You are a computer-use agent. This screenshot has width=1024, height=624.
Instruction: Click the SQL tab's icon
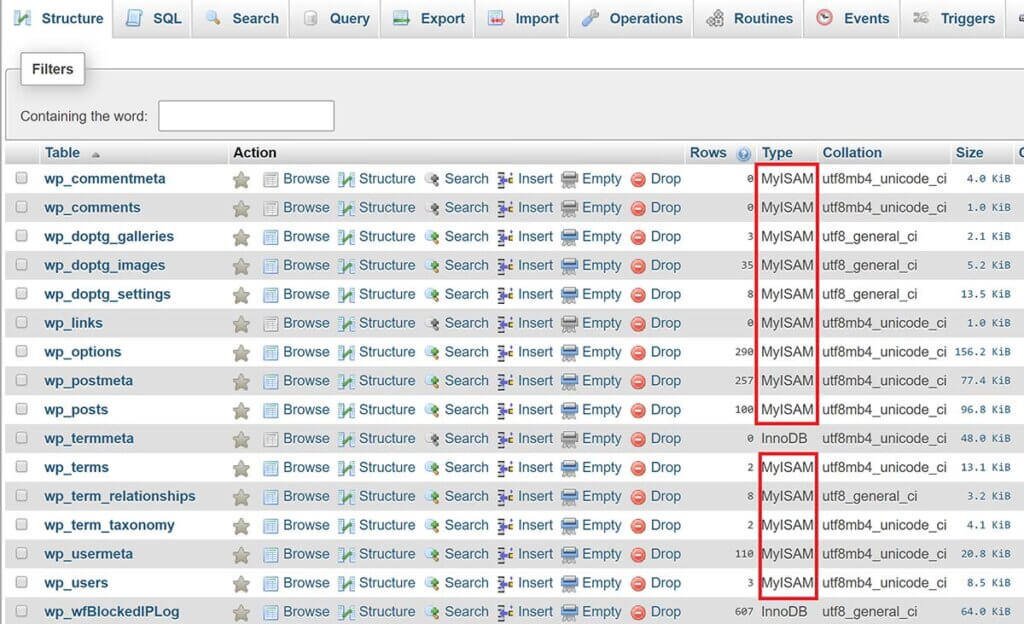point(134,18)
